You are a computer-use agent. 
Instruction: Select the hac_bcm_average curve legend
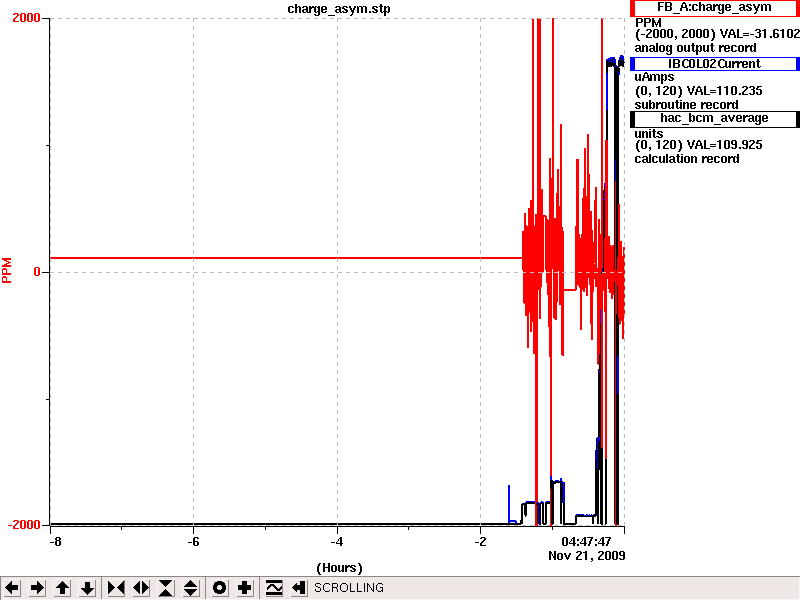tap(714, 118)
